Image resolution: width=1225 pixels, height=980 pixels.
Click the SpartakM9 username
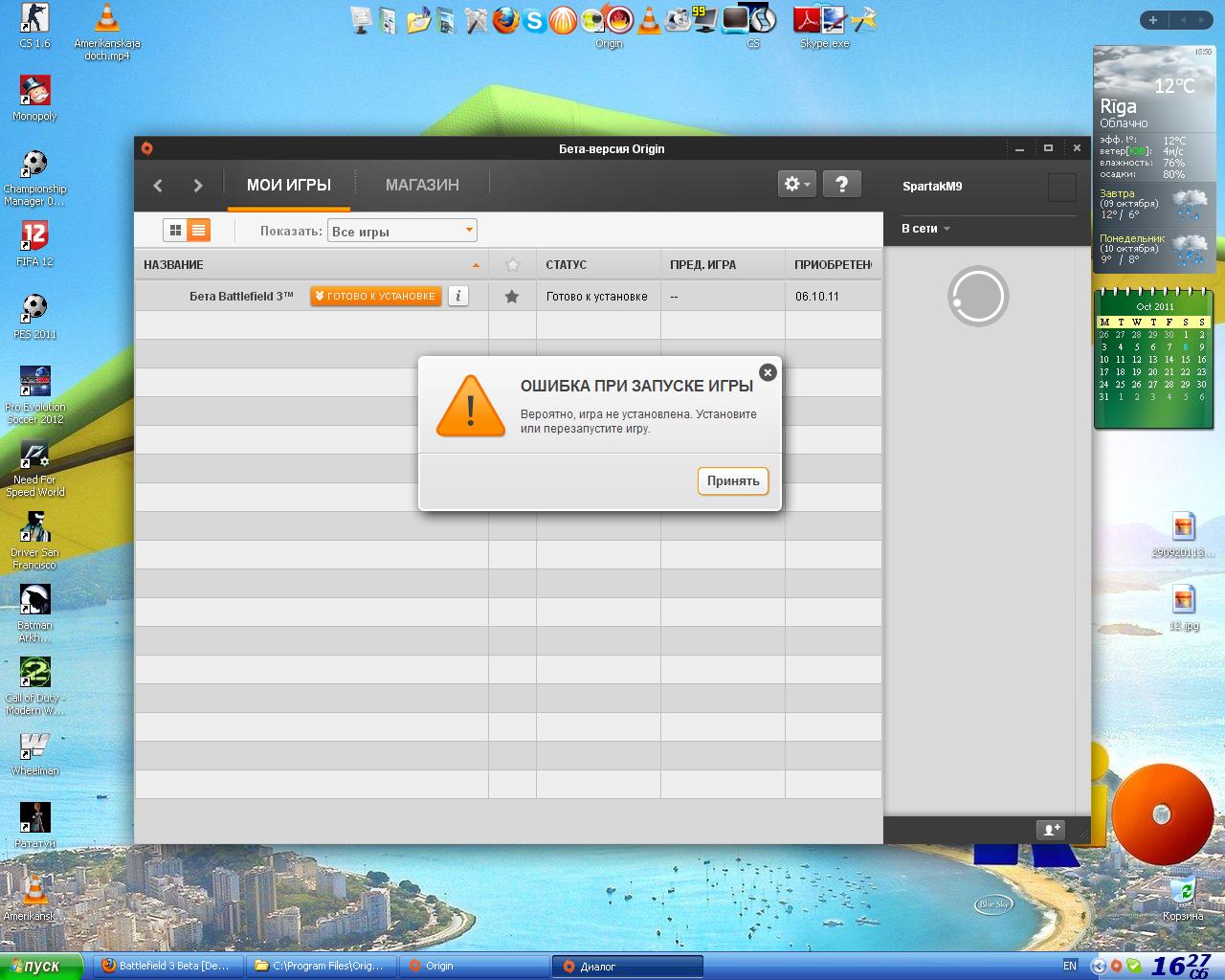[x=932, y=187]
